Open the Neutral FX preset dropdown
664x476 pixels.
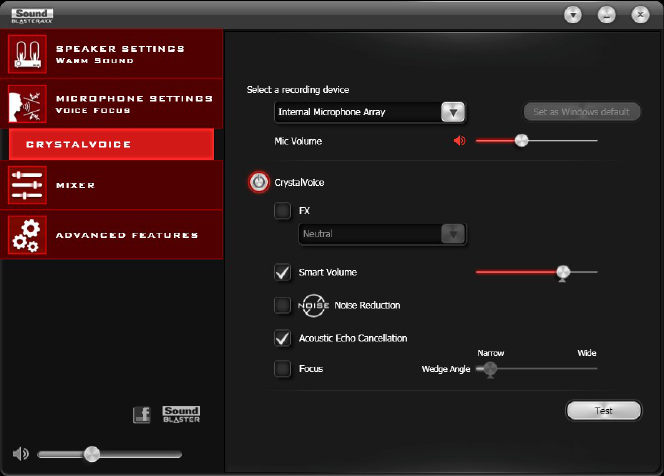(382, 234)
